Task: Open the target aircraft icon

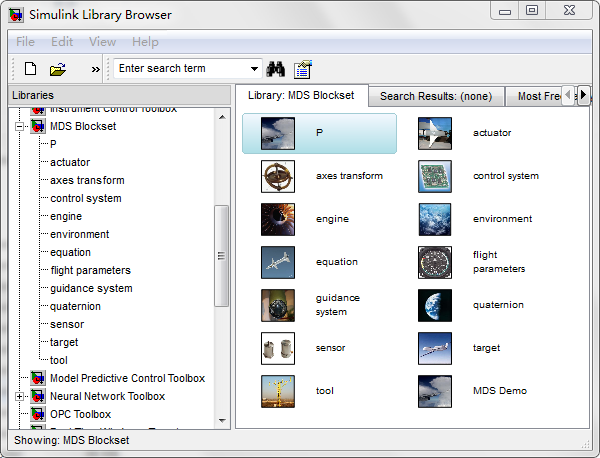Action: pyautogui.click(x=435, y=348)
